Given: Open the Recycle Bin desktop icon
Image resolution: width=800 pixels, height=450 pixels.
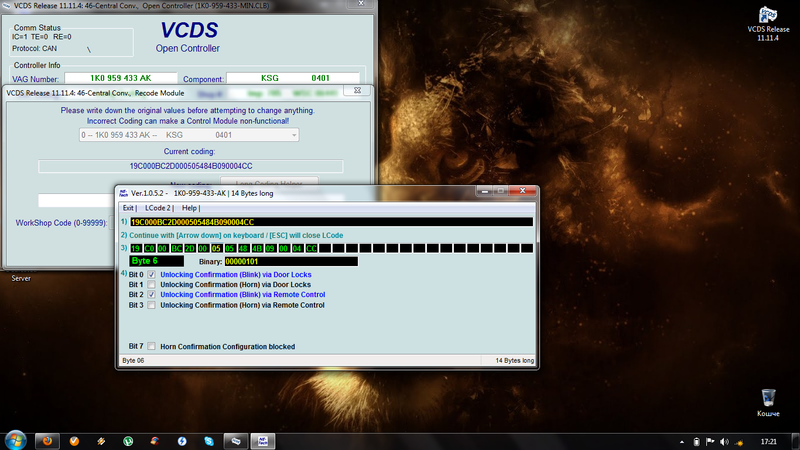Looking at the screenshot, I should tap(768, 402).
